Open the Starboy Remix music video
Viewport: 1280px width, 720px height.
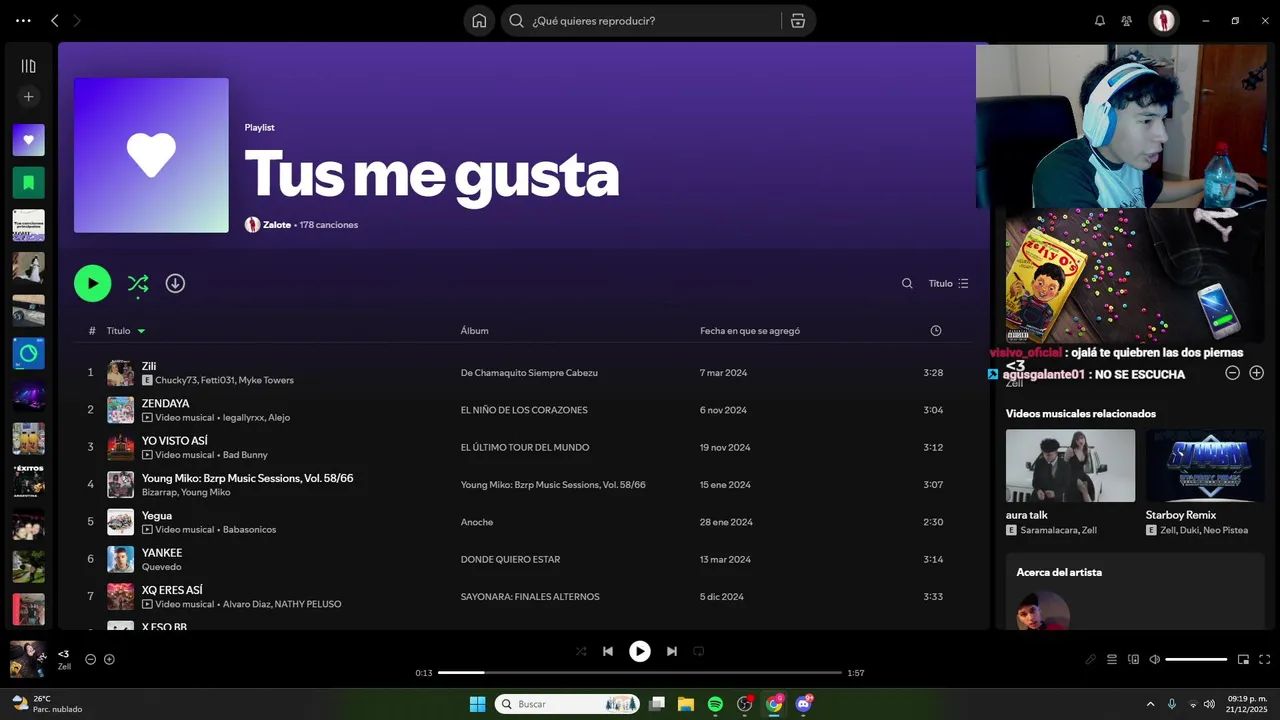coord(1205,466)
